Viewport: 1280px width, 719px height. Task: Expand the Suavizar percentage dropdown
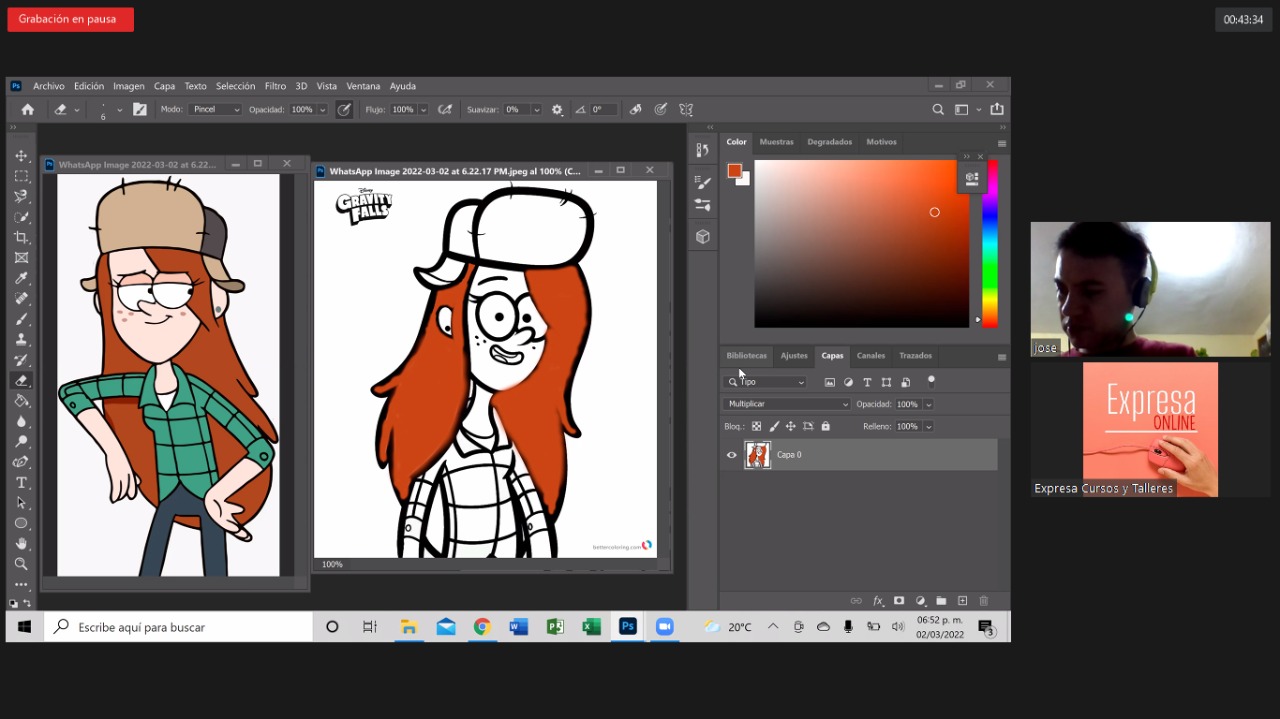[x=536, y=110]
